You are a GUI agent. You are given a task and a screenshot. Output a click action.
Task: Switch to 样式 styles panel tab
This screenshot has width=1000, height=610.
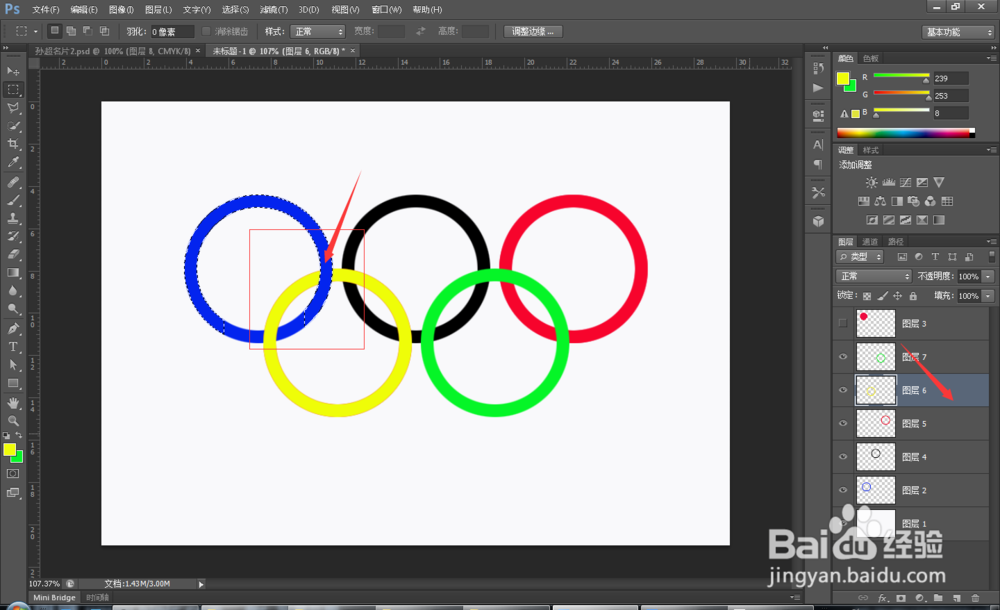click(871, 150)
